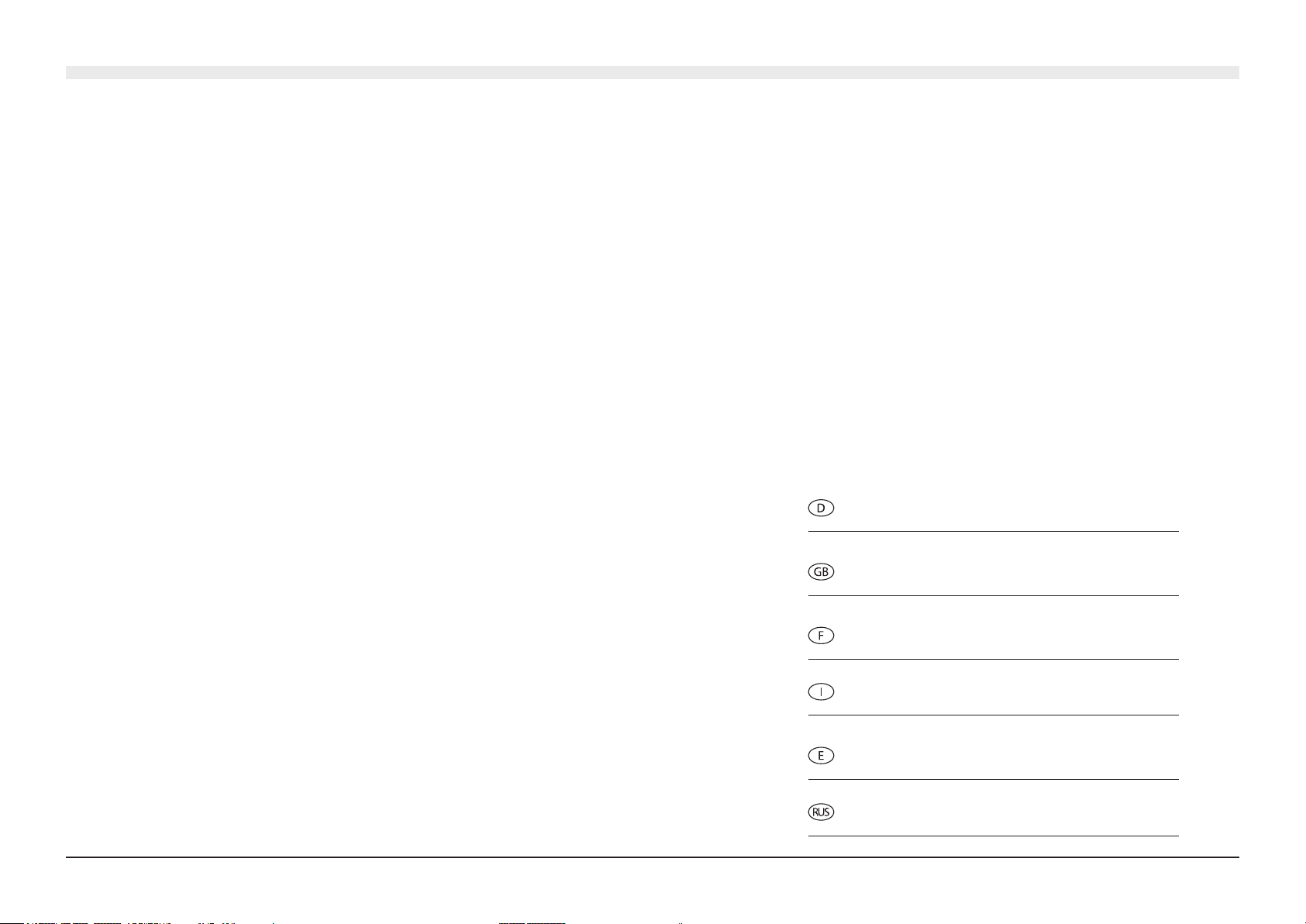Click the empty line next to GB badge

[x=1008, y=572]
